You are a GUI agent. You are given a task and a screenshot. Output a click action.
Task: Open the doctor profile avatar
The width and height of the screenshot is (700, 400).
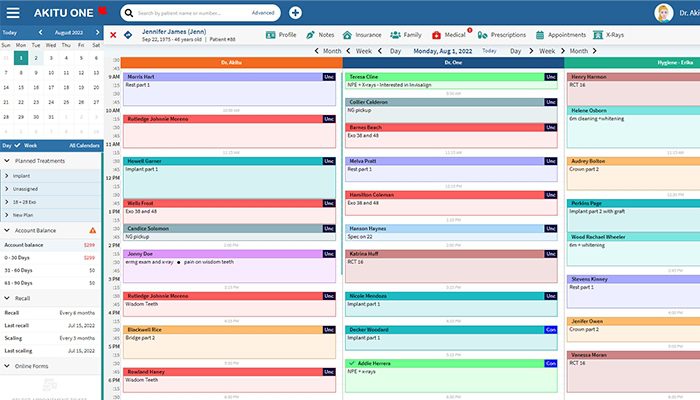point(663,13)
